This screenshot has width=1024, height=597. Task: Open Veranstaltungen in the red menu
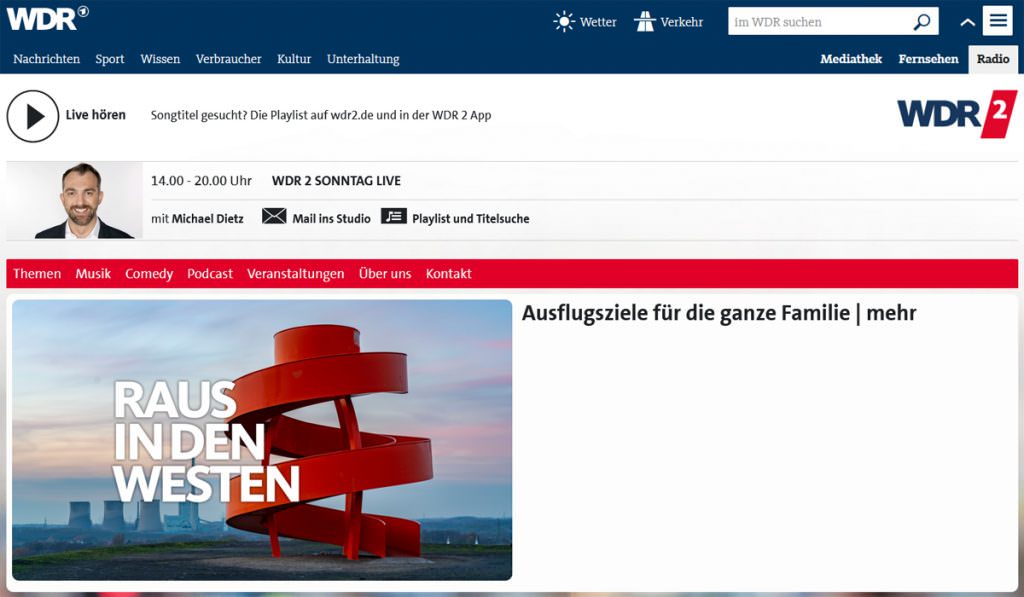click(x=295, y=274)
